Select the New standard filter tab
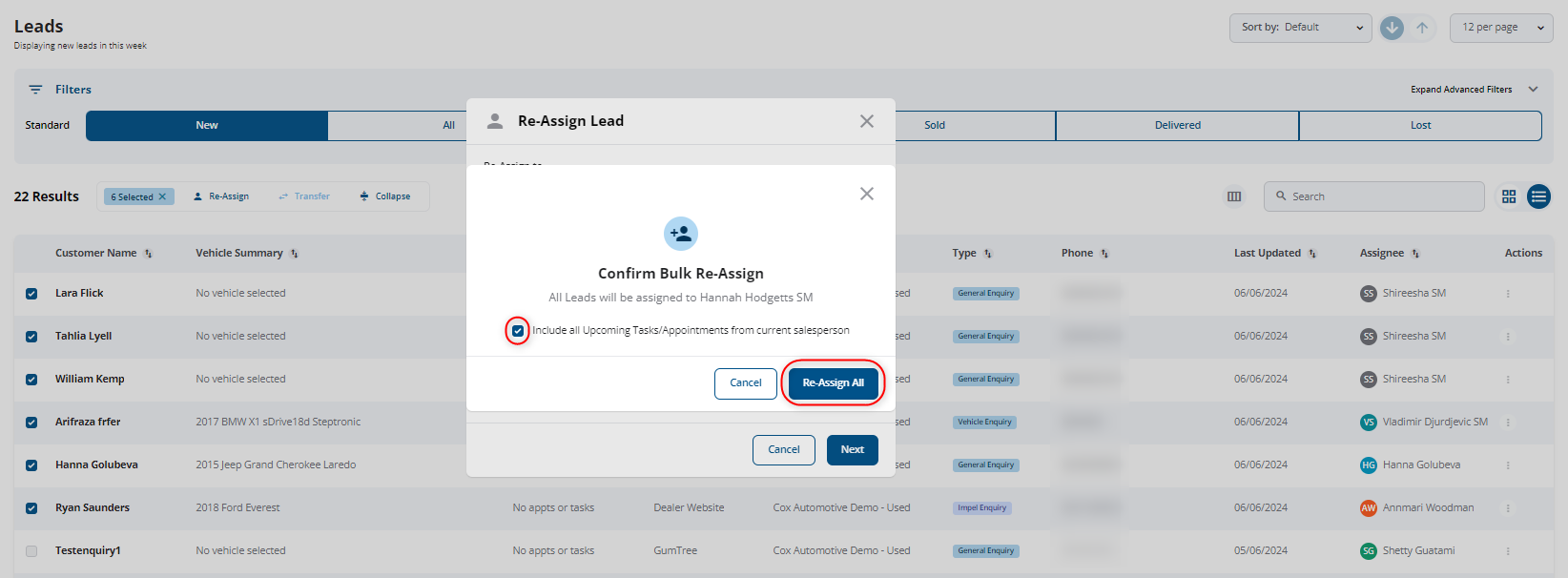Screen dimensions: 1568x578 (x=207, y=125)
